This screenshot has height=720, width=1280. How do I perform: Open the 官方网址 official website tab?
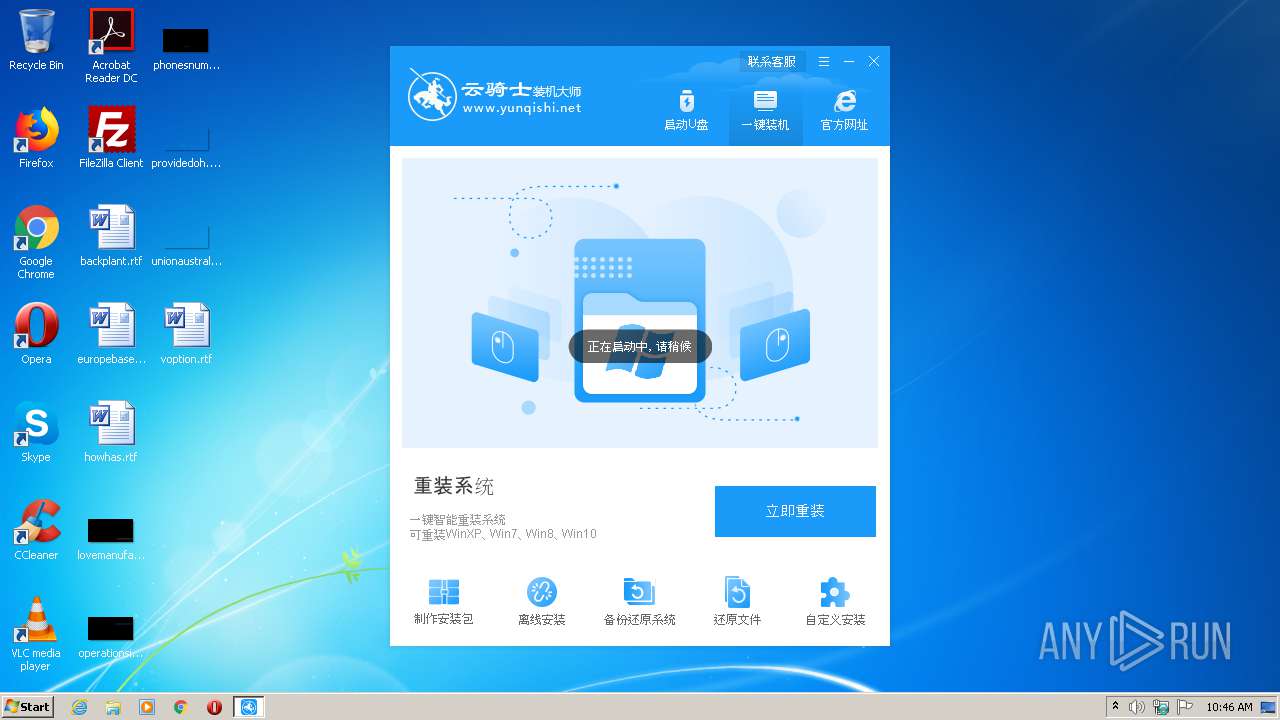click(x=844, y=111)
